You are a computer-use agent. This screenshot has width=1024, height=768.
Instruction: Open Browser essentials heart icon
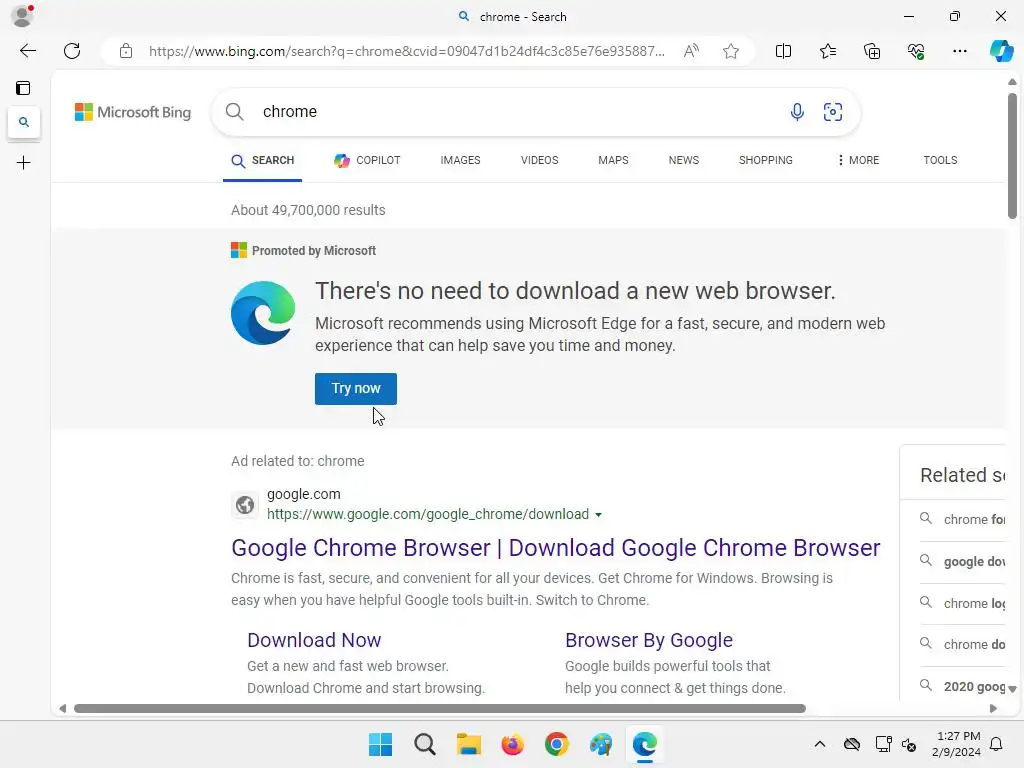[x=916, y=51]
